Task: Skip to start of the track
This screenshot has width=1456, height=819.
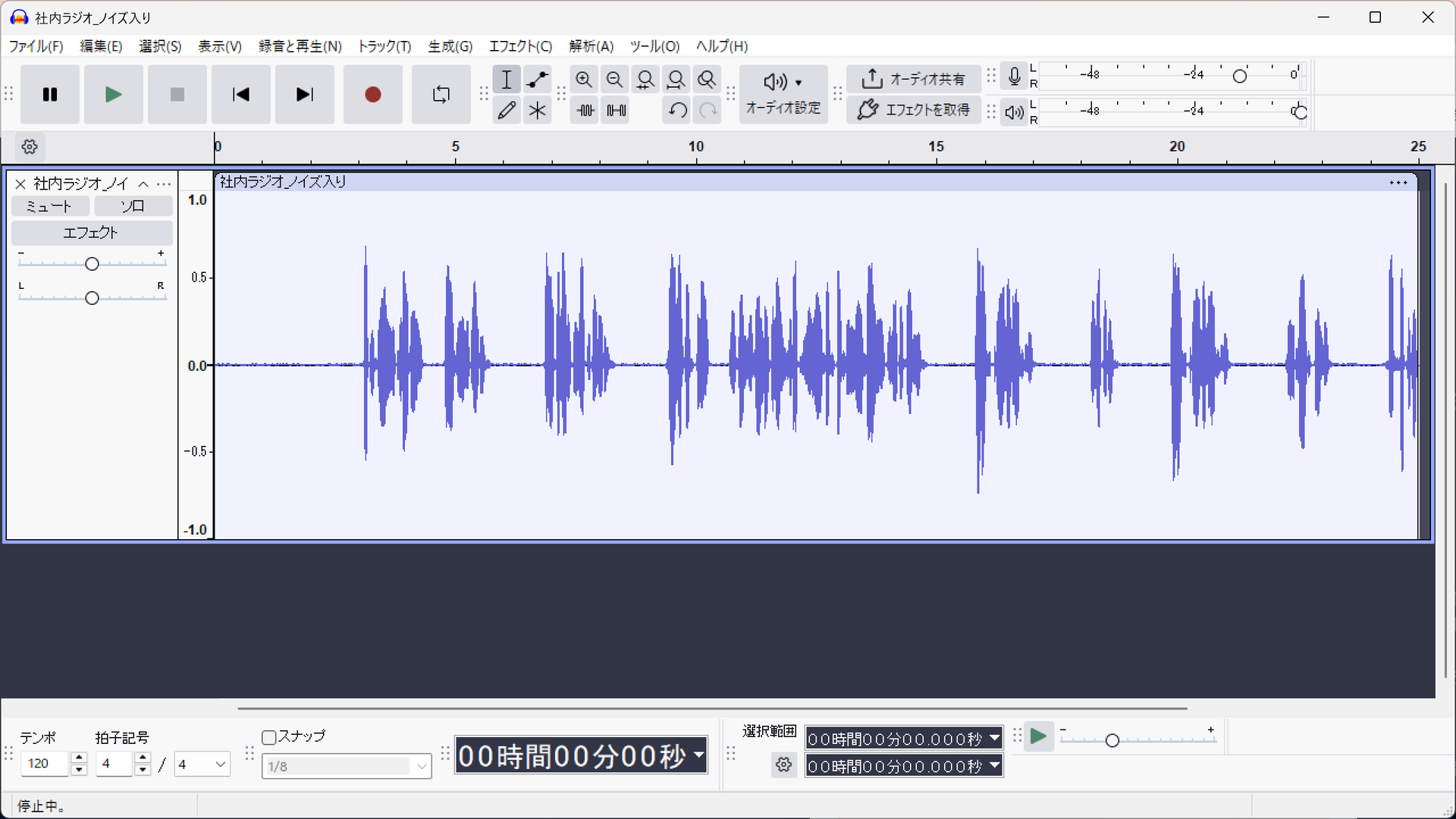Action: tap(241, 95)
